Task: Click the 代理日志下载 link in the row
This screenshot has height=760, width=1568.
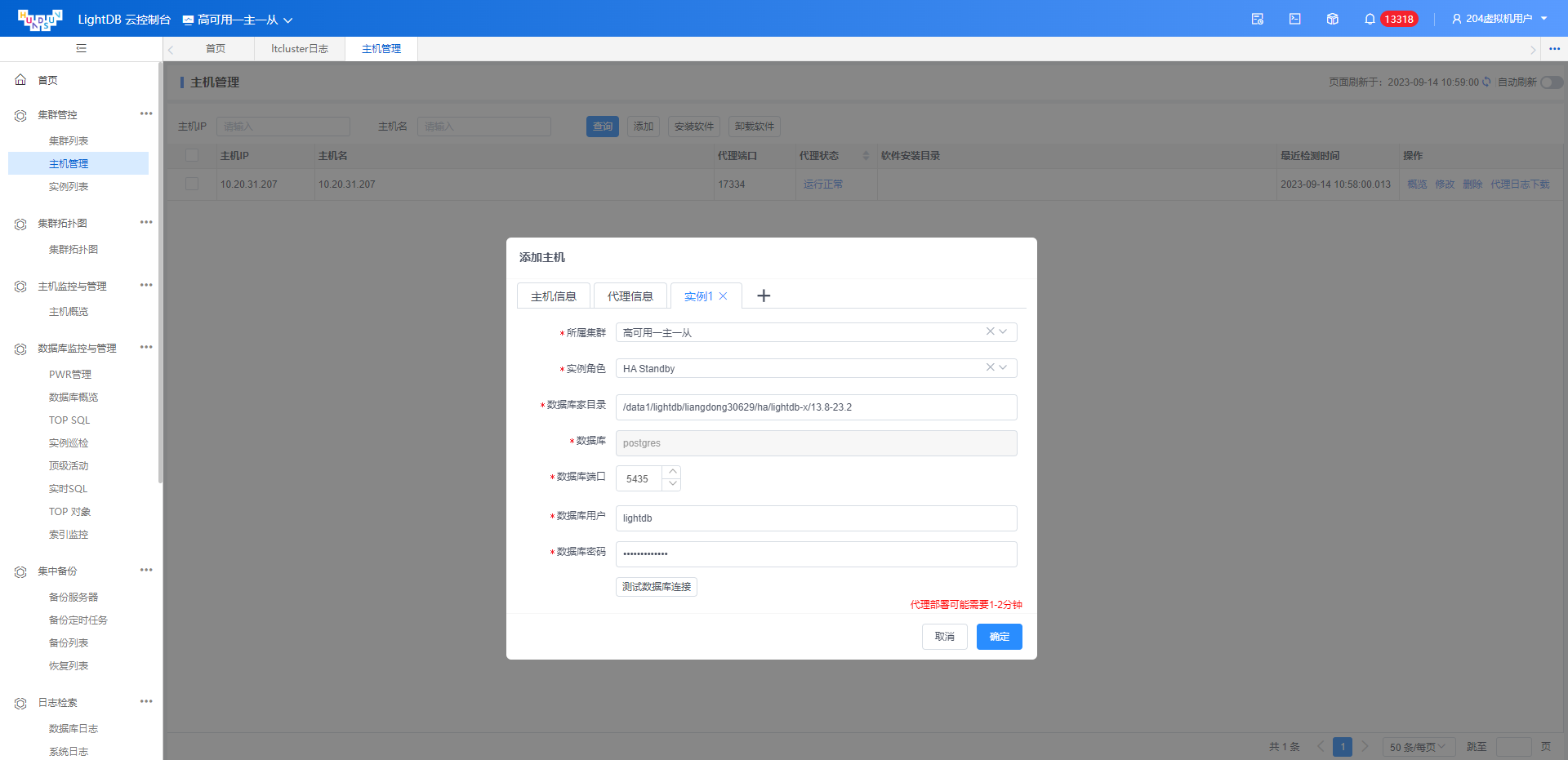Action: 1520,184
